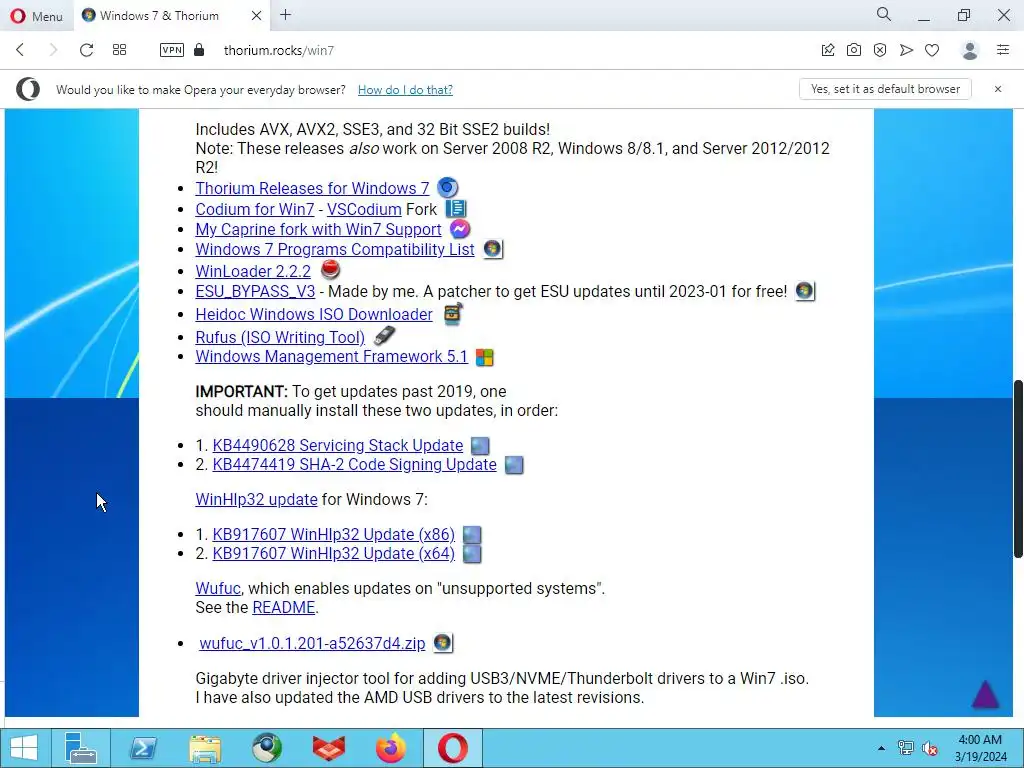Click the blue document icon beside Codium
1024x768 pixels.
[x=456, y=208]
